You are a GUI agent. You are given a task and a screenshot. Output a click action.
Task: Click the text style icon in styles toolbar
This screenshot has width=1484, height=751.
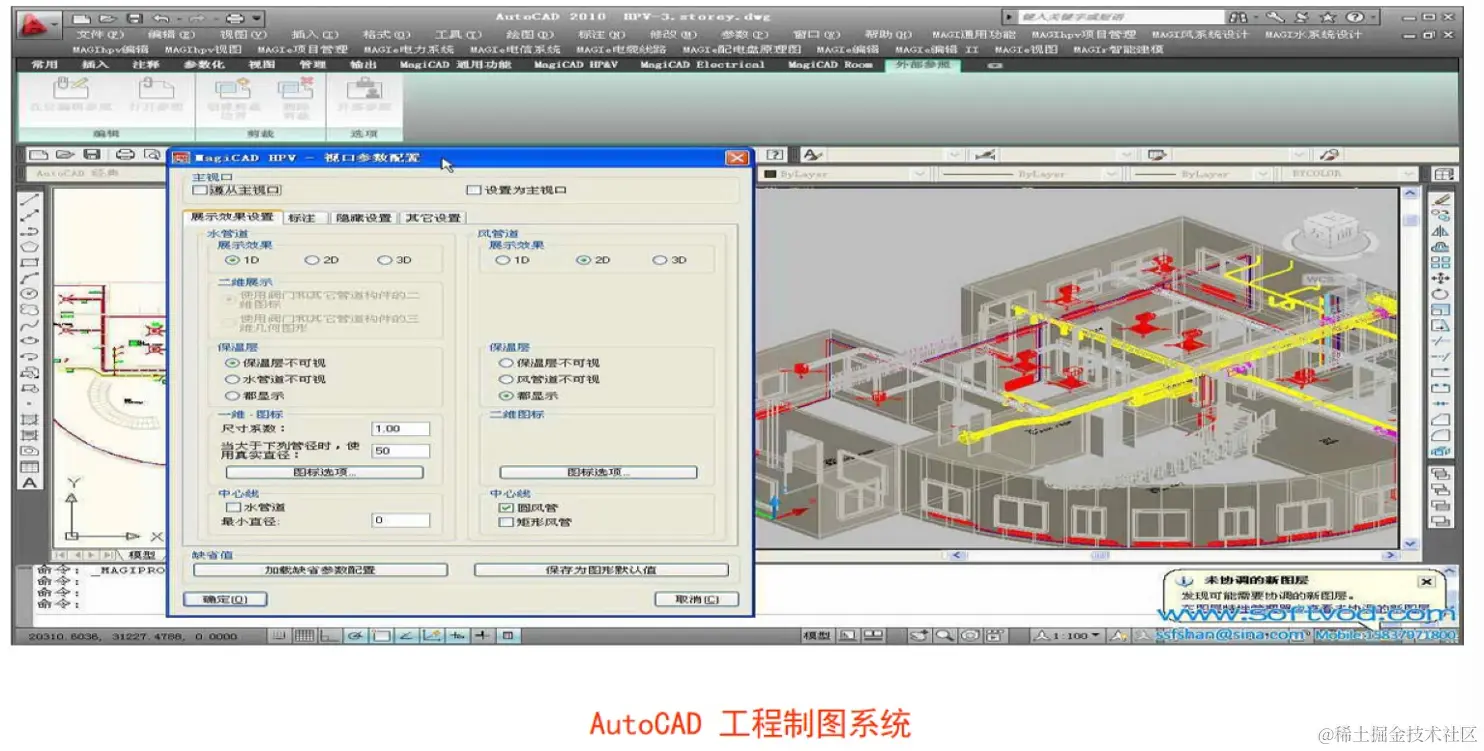pyautogui.click(x=813, y=155)
